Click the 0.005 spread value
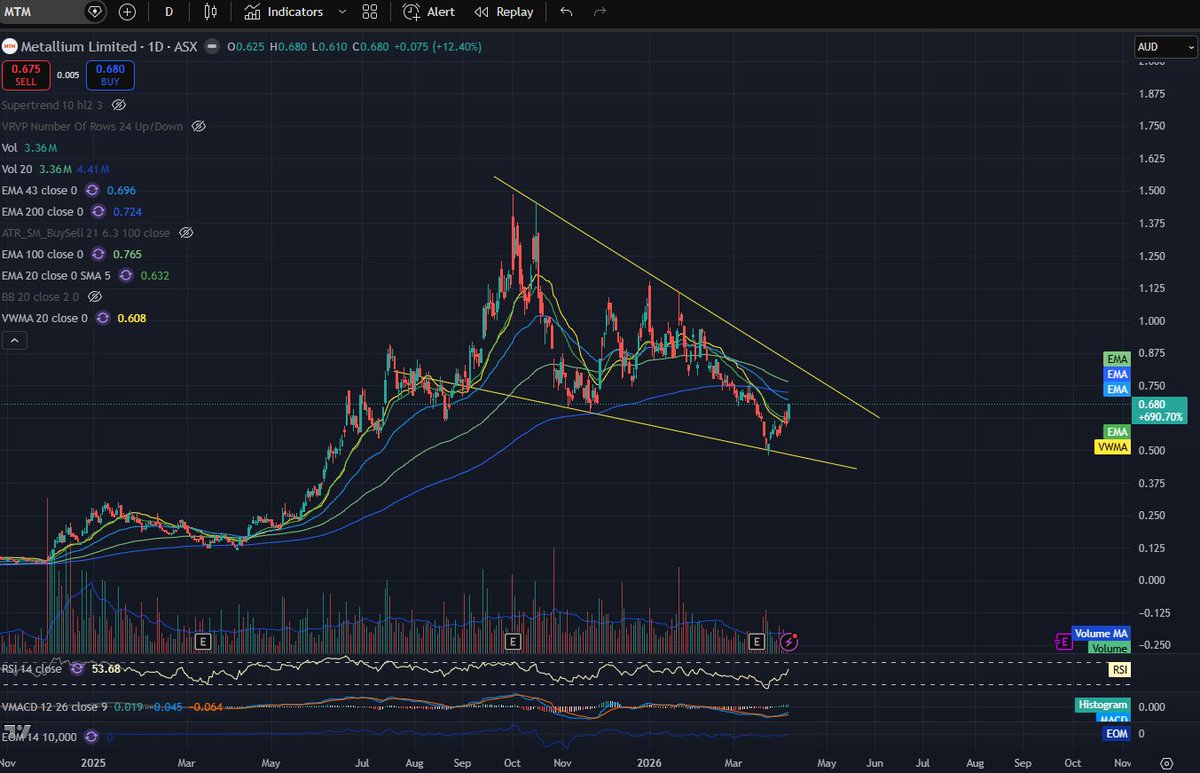Viewport: 1200px width, 773px height. (x=68, y=75)
